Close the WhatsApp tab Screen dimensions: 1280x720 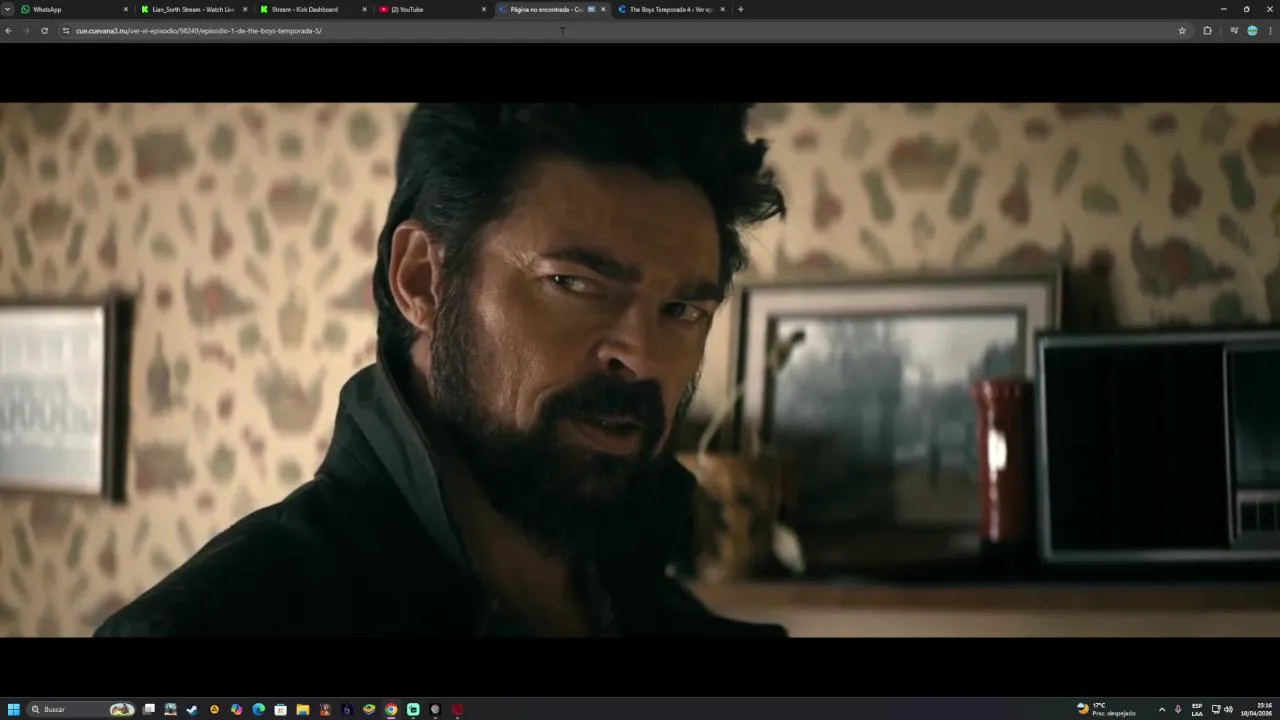coord(126,9)
